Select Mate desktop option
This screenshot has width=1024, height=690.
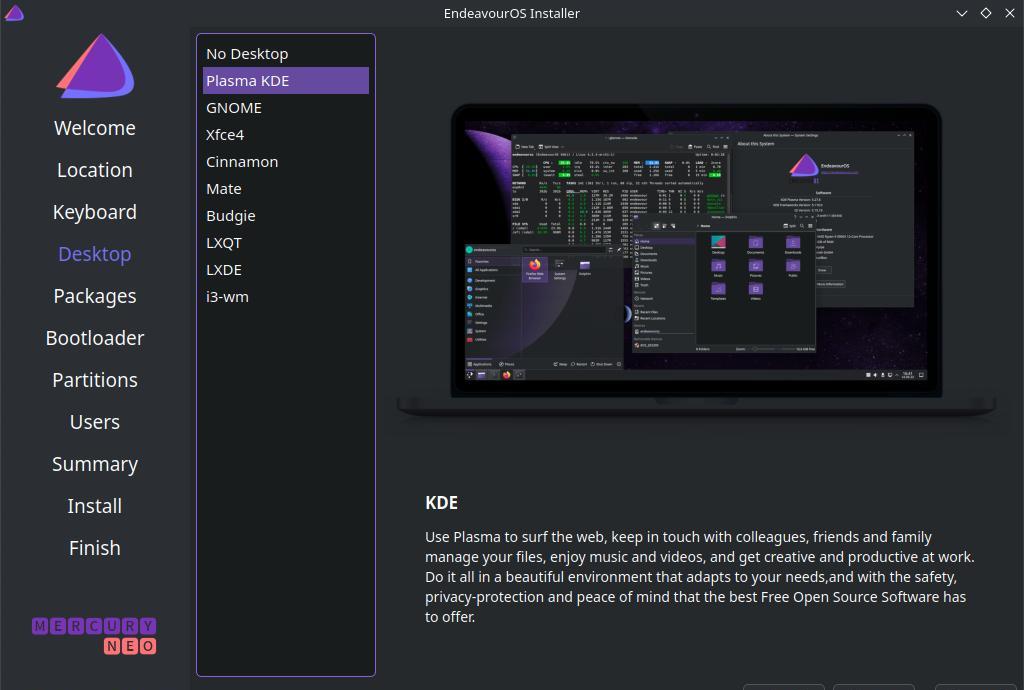click(x=285, y=189)
